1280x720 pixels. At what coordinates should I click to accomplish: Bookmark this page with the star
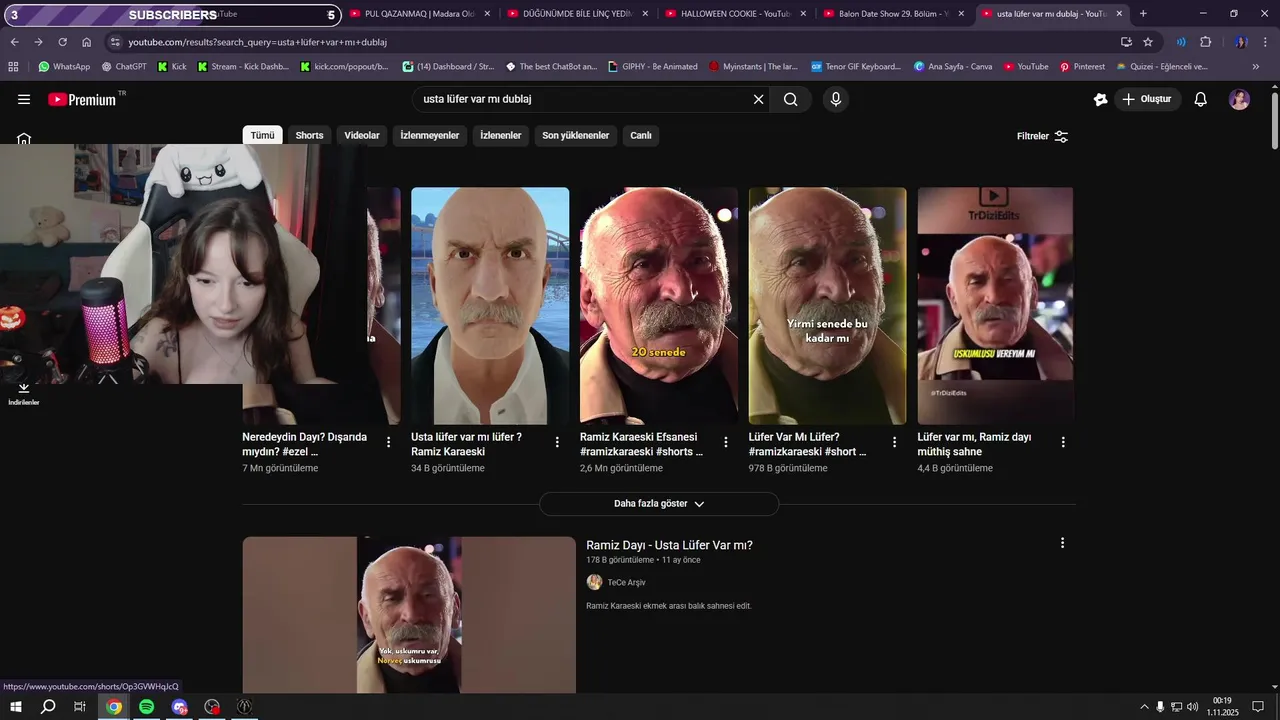(x=1148, y=42)
